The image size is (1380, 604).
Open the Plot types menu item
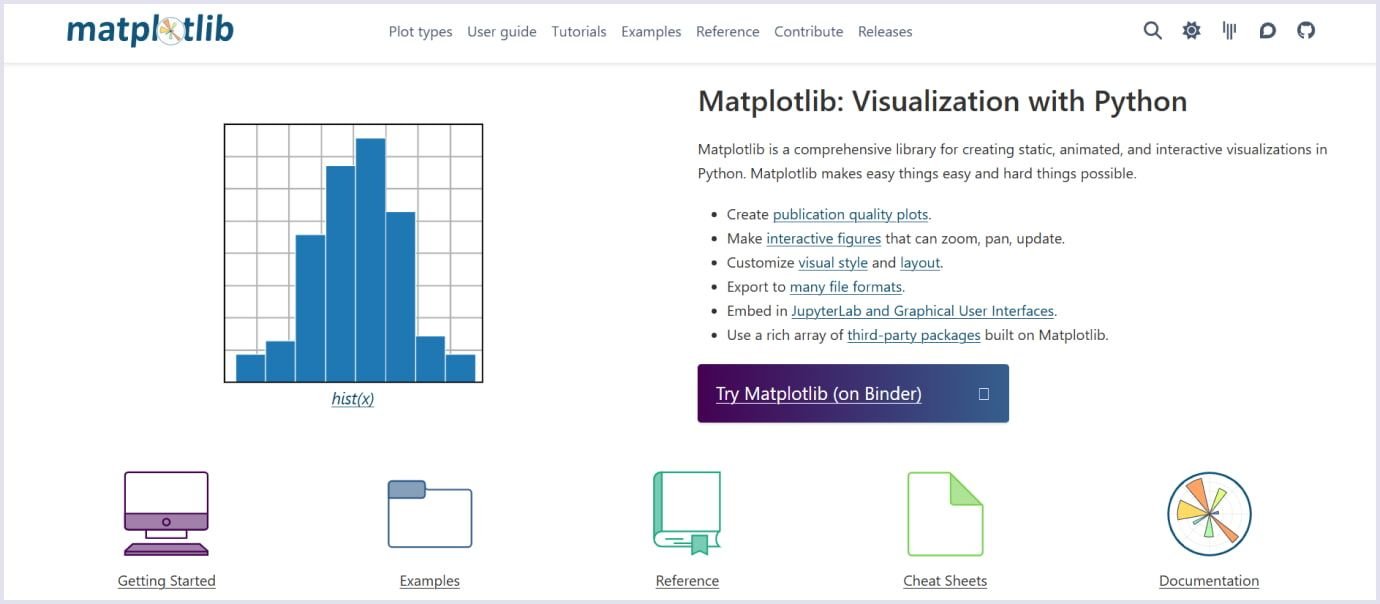(x=420, y=31)
